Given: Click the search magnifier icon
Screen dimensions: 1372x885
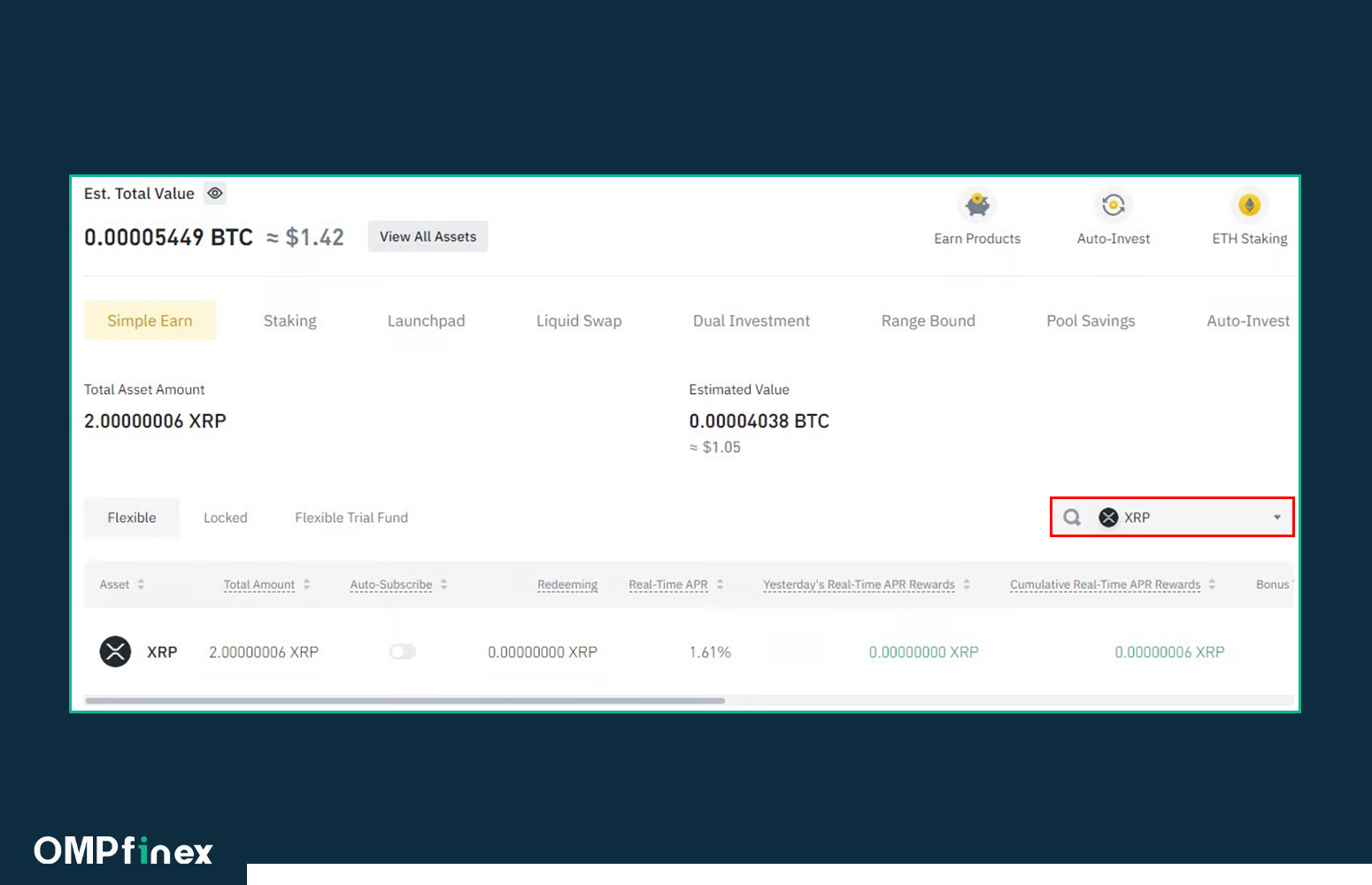Looking at the screenshot, I should tap(1072, 518).
